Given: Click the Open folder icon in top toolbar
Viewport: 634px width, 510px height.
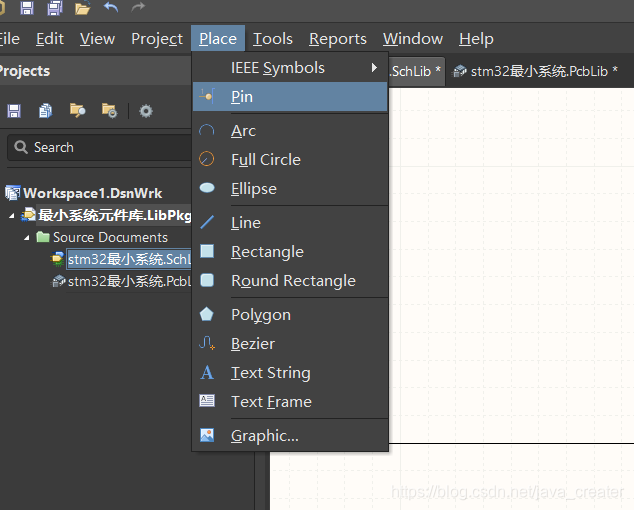Looking at the screenshot, I should point(82,8).
